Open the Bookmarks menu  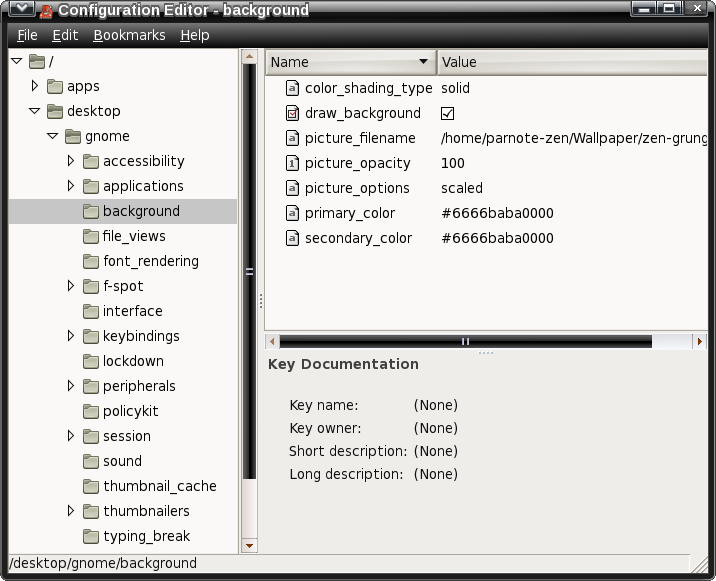pos(129,35)
